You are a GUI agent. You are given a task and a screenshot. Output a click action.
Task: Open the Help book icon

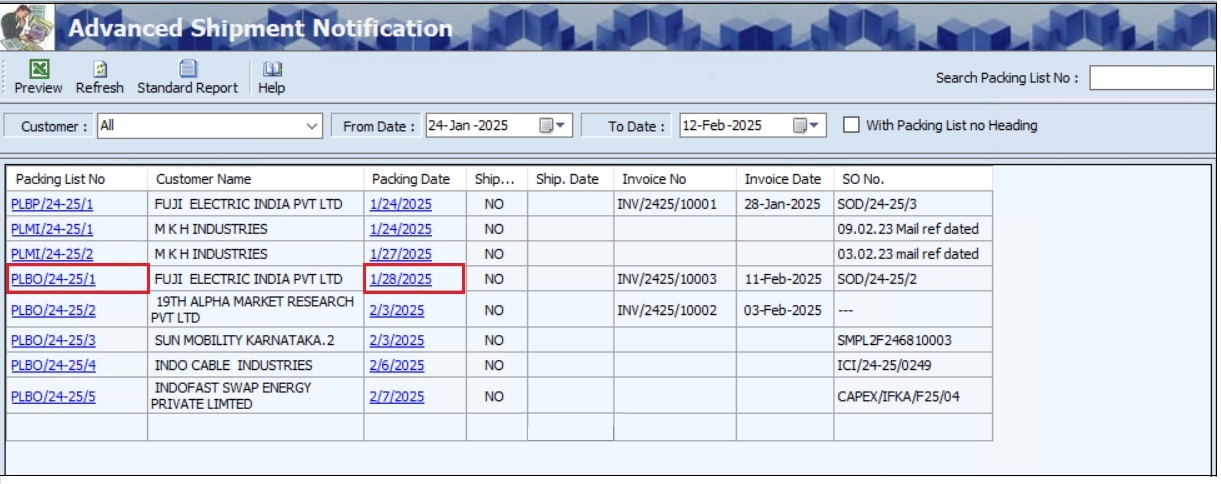[271, 69]
